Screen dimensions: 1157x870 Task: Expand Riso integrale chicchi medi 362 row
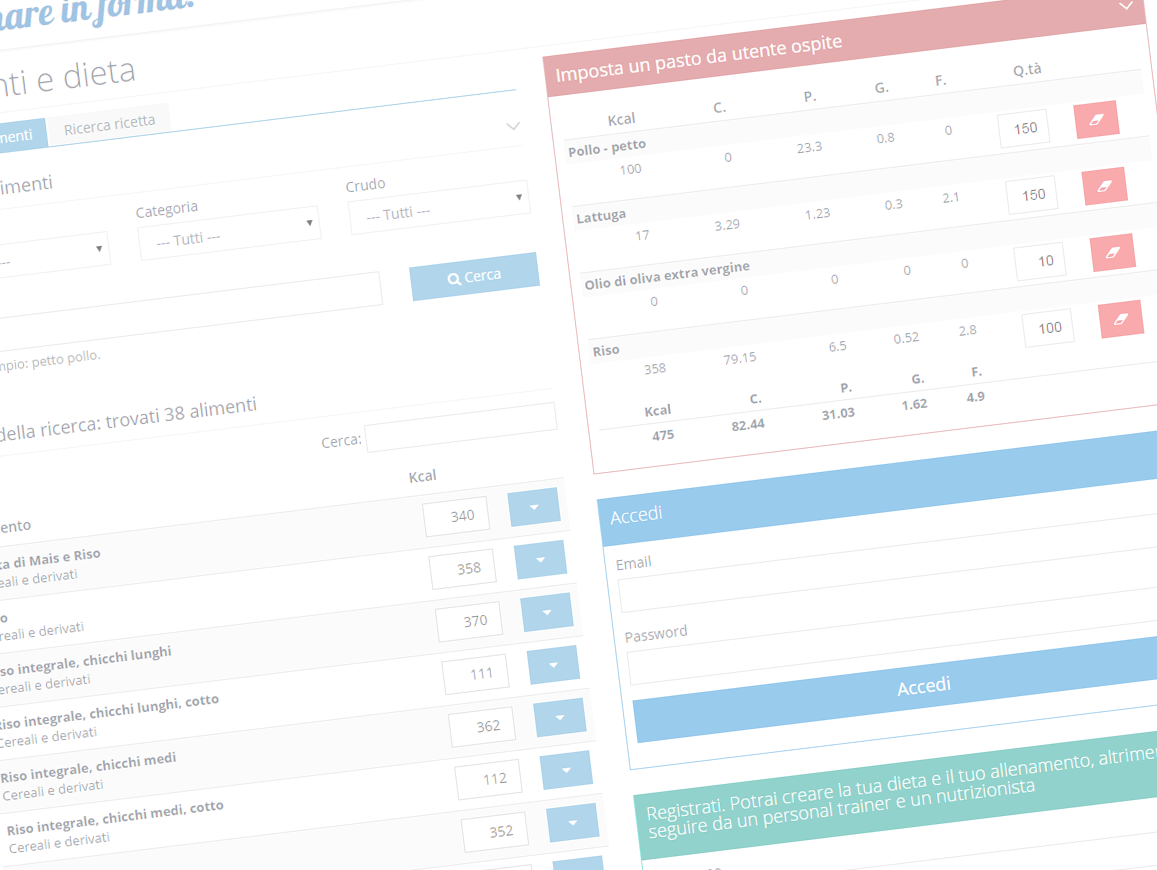[x=559, y=718]
